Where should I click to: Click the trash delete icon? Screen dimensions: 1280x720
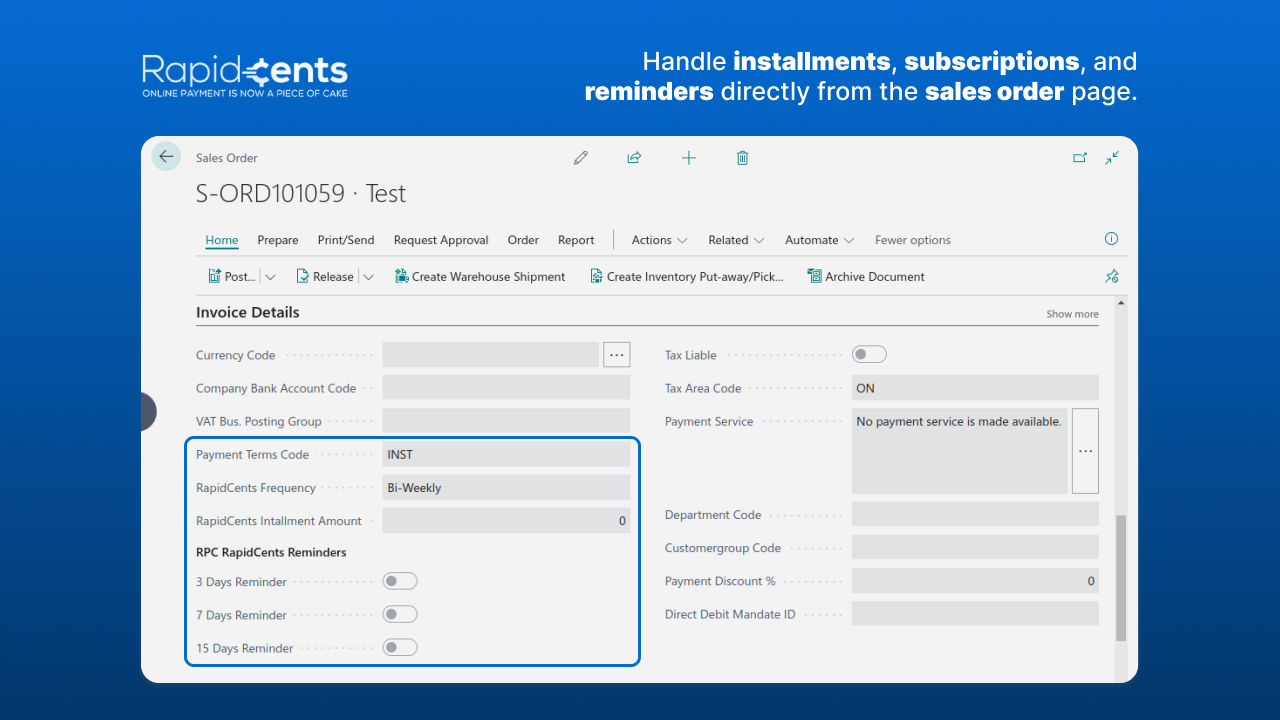pyautogui.click(x=742, y=158)
